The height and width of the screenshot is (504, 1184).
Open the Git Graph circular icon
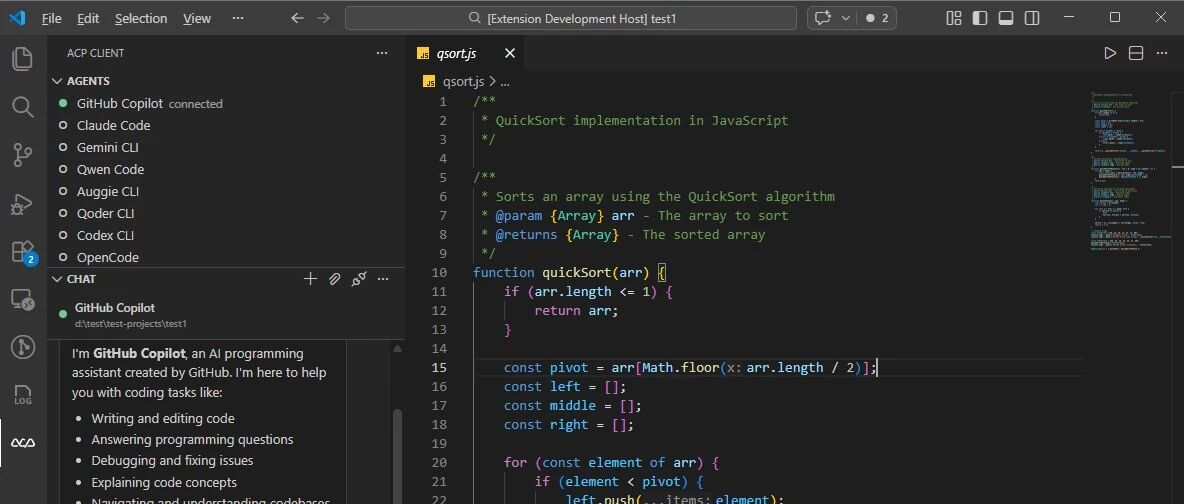(23, 348)
